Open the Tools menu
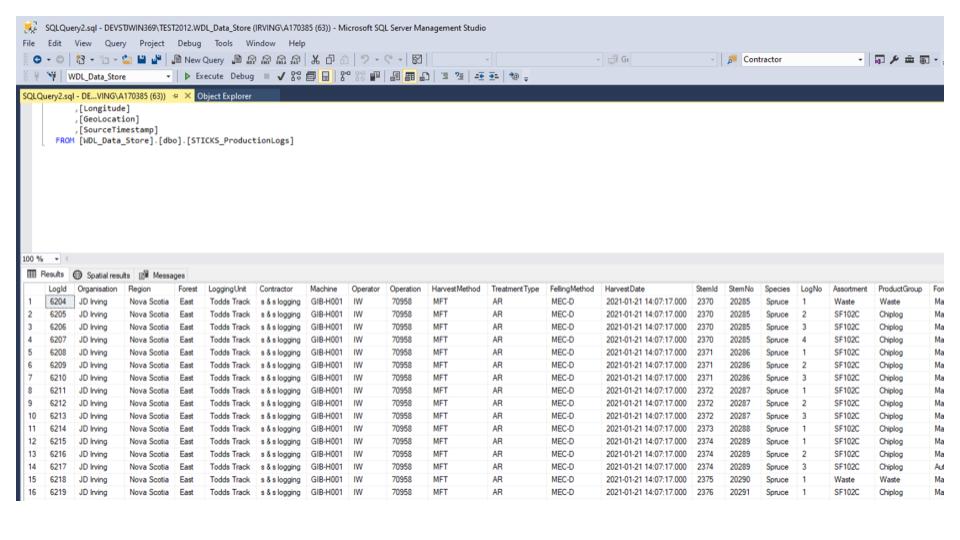 tap(223, 43)
